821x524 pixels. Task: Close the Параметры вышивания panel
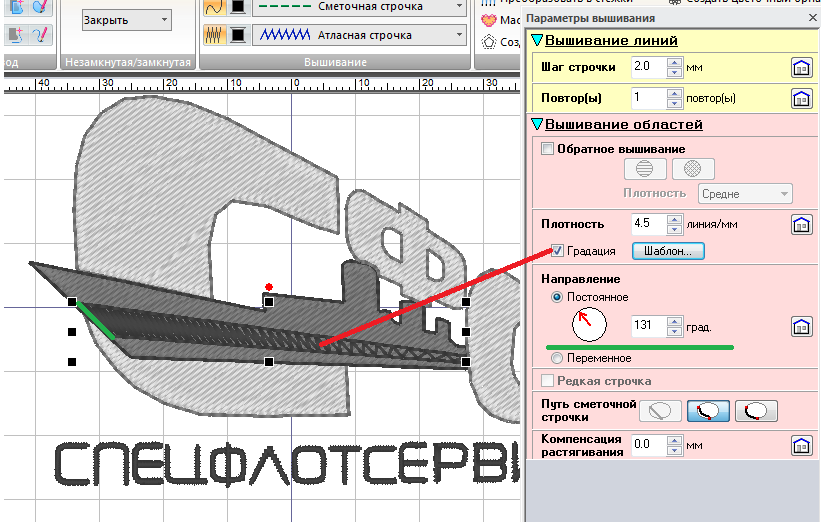(813, 18)
